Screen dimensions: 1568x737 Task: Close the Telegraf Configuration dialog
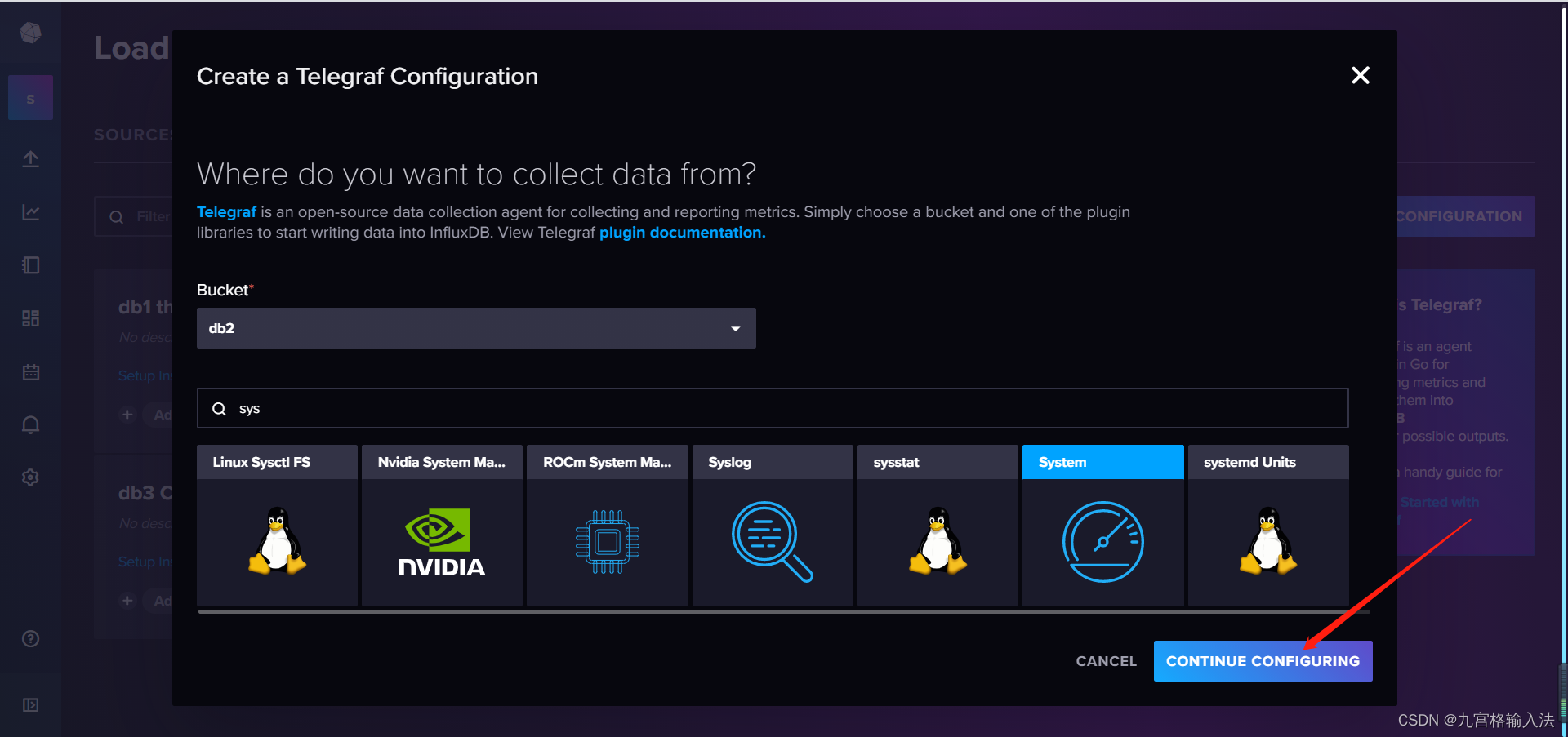pos(1361,75)
